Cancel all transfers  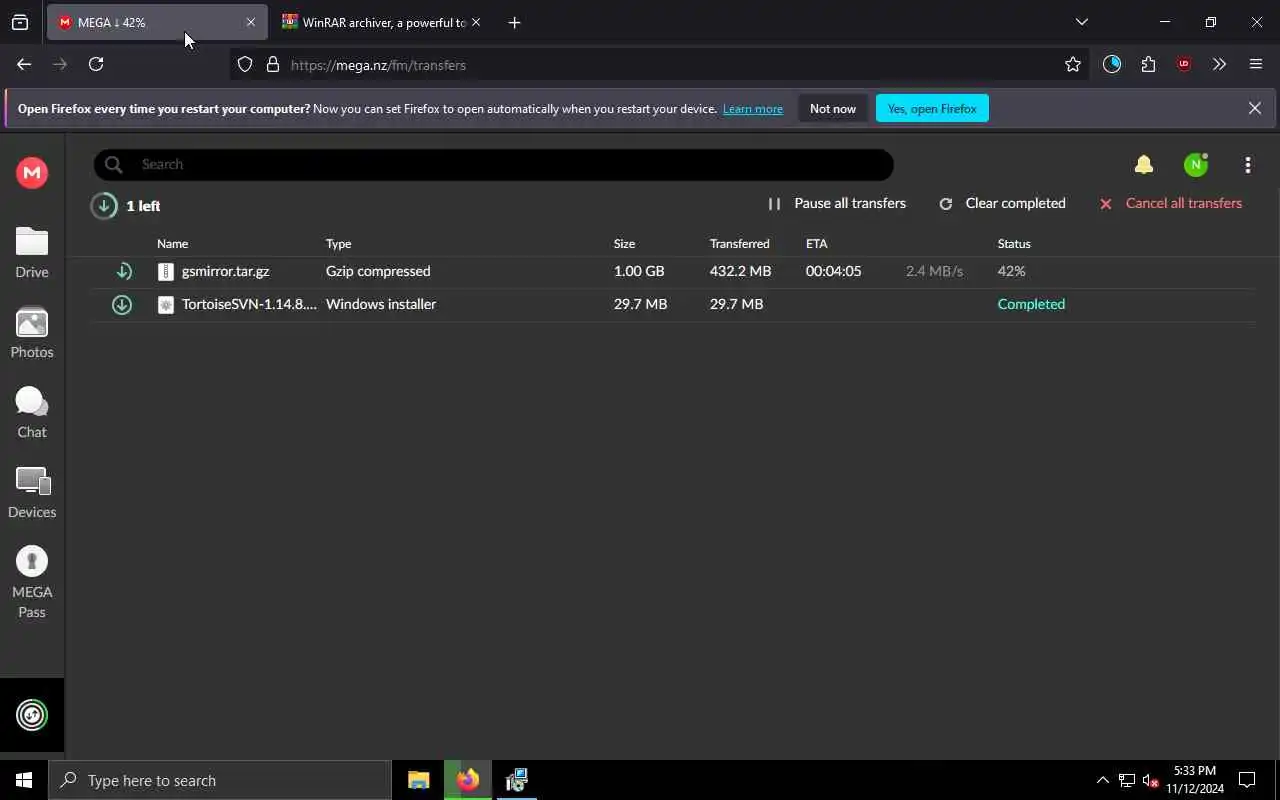[x=1171, y=203]
